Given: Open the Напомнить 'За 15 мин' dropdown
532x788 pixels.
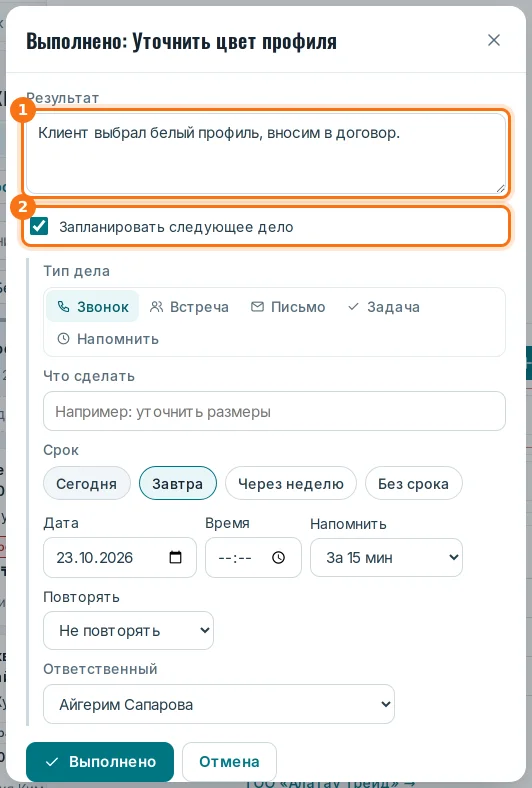Looking at the screenshot, I should pos(386,557).
